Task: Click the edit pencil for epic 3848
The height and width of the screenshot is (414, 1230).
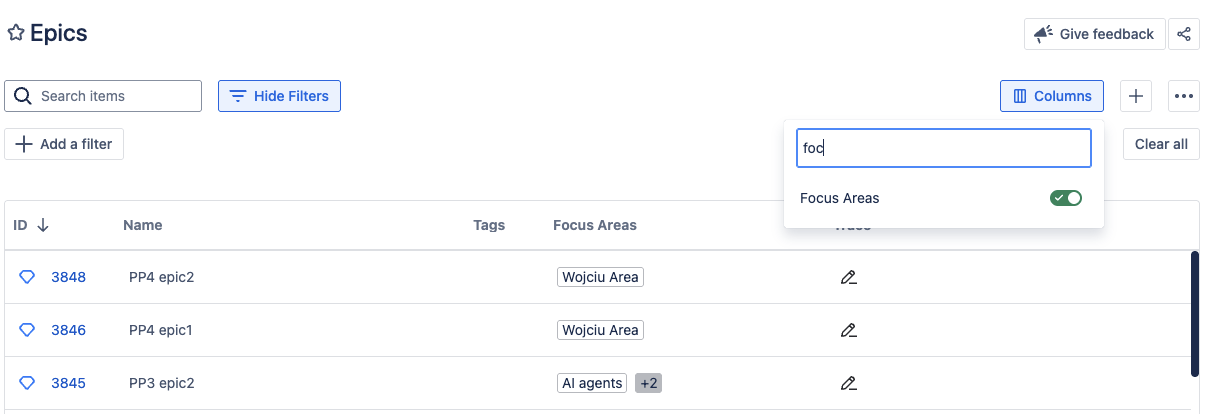Action: [849, 277]
